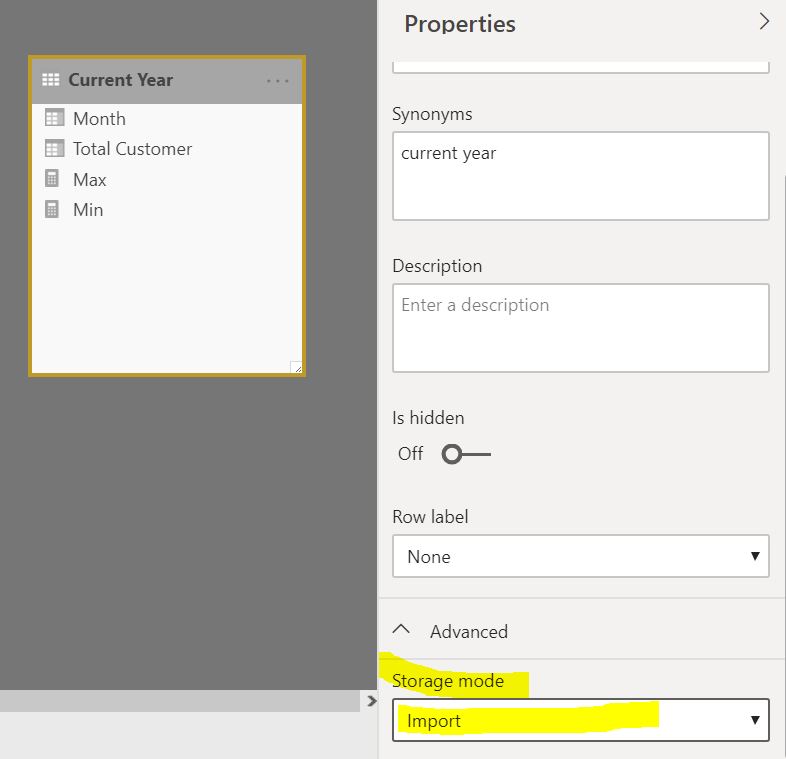Select the Month field
This screenshot has width=786, height=759.
point(99,119)
